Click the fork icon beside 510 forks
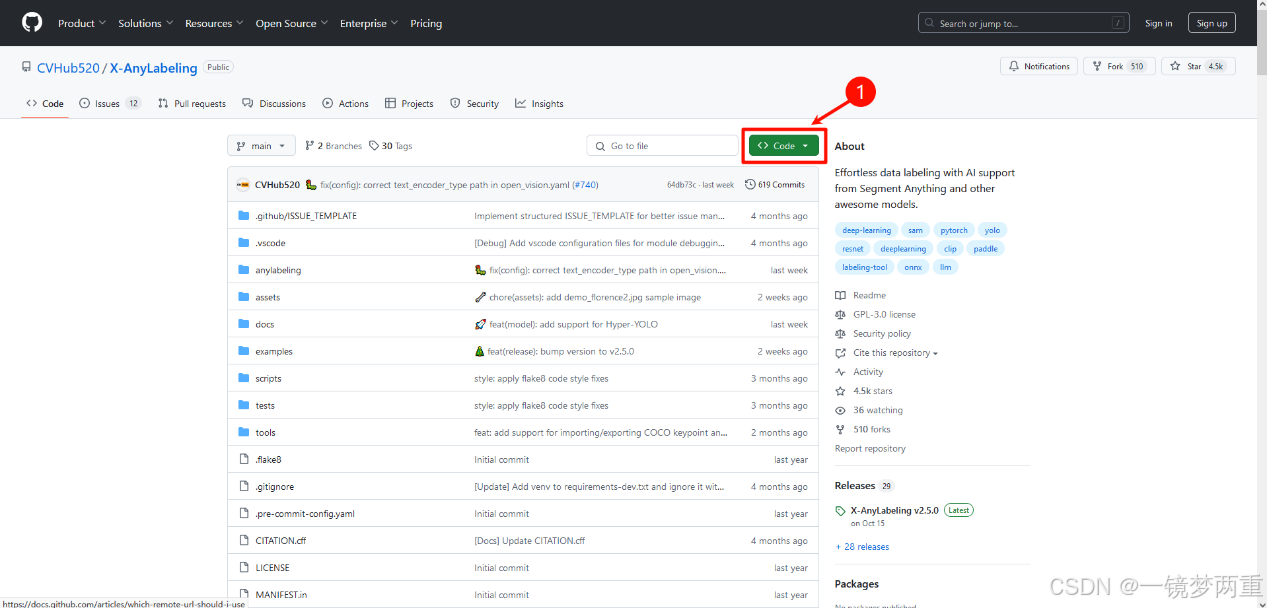 [841, 429]
